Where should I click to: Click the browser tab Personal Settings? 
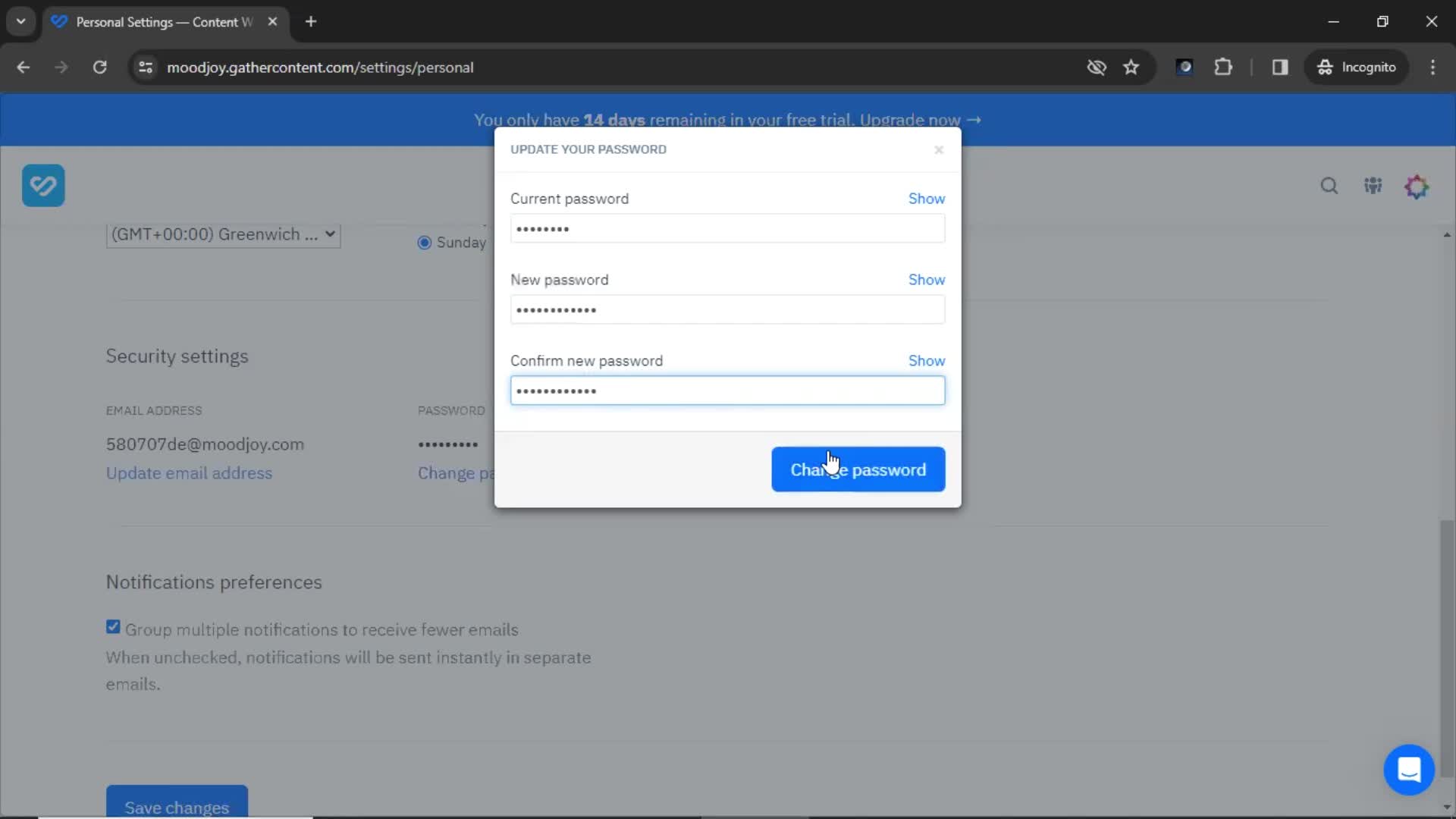(x=165, y=22)
